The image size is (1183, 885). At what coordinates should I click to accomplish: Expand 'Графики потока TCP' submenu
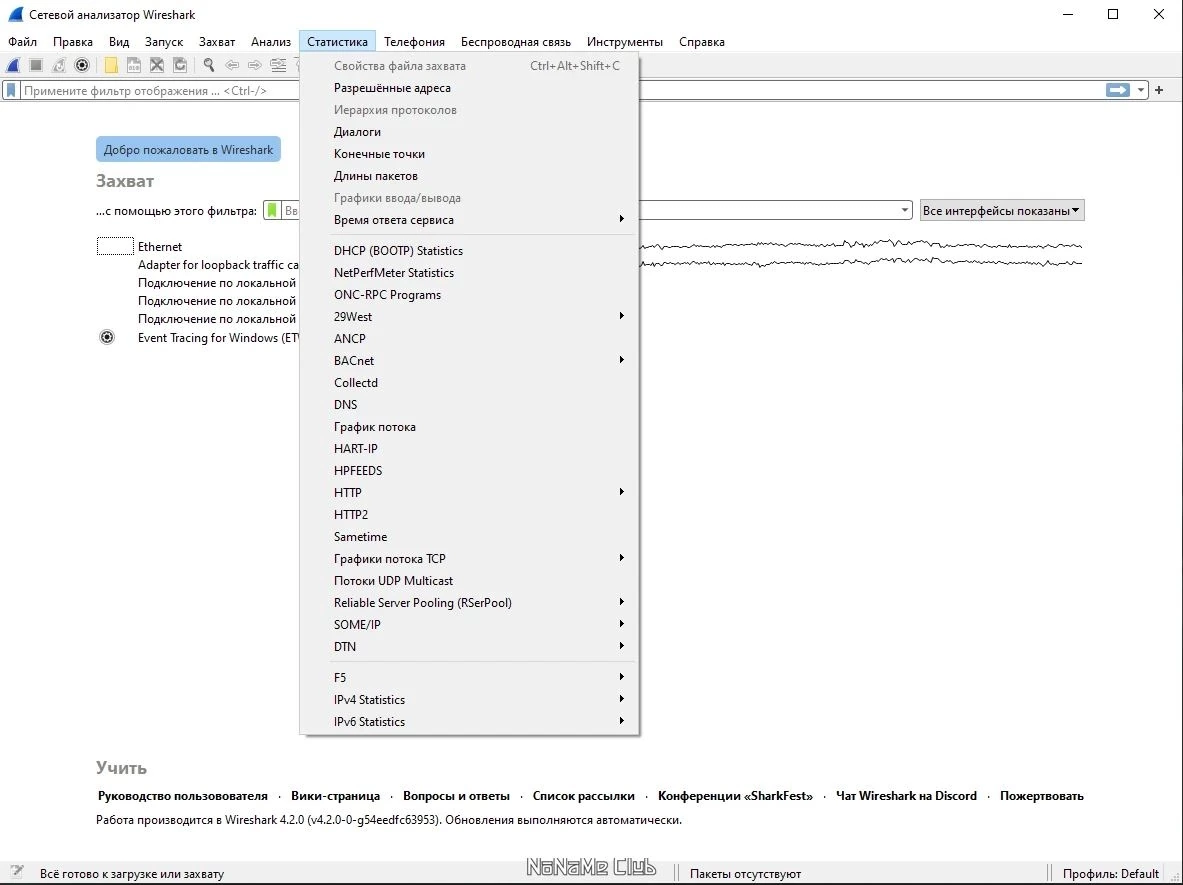click(x=469, y=558)
